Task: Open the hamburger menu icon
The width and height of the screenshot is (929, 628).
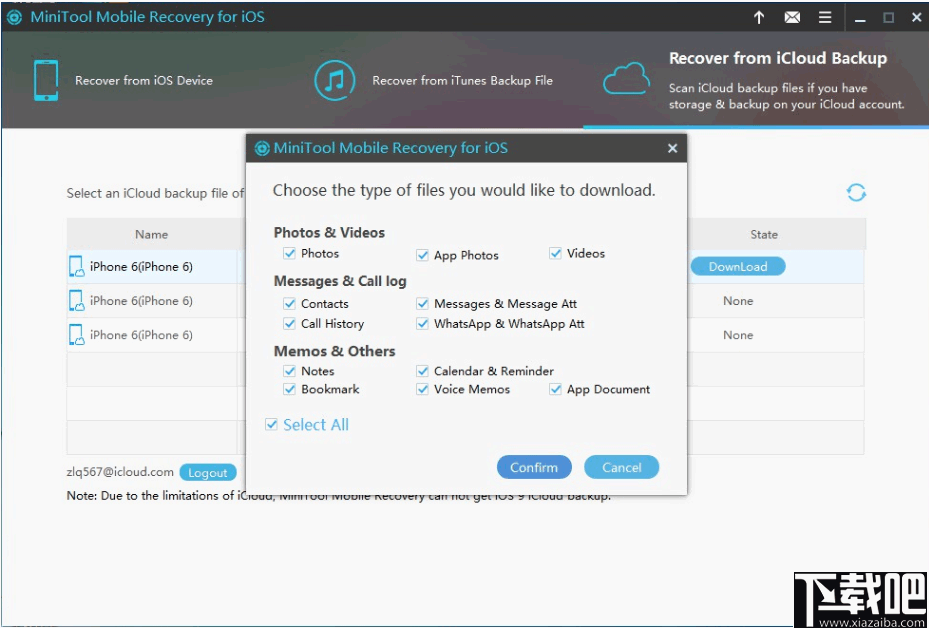Action: pyautogui.click(x=825, y=17)
